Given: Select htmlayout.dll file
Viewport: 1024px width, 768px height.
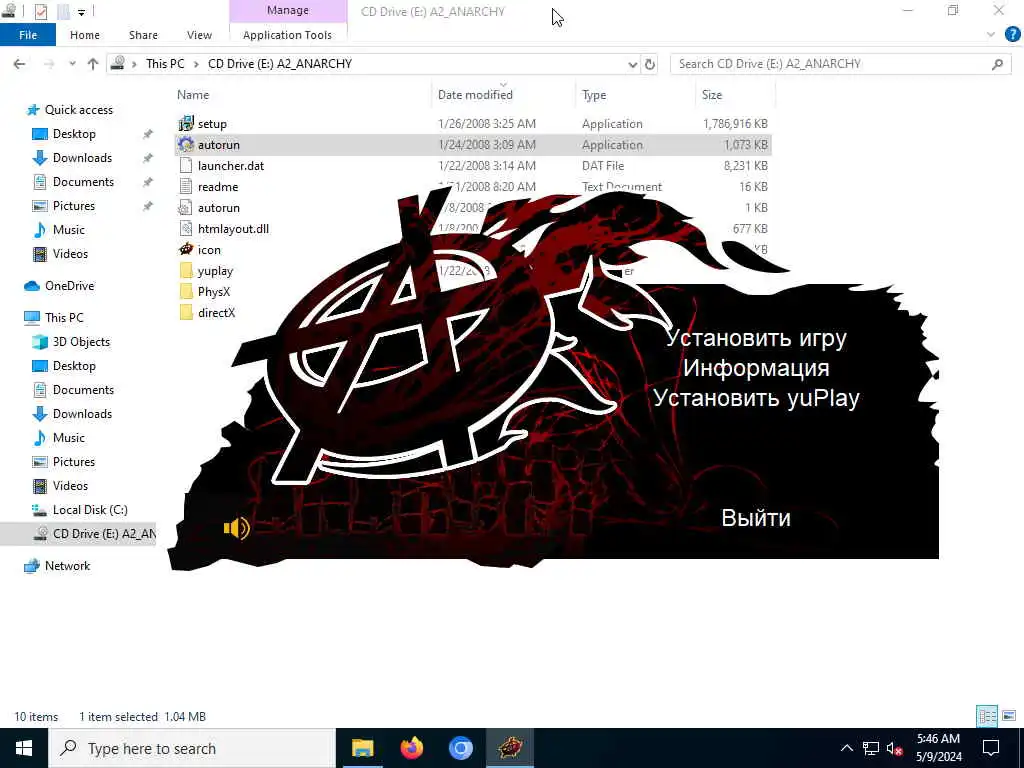Looking at the screenshot, I should click(233, 229).
